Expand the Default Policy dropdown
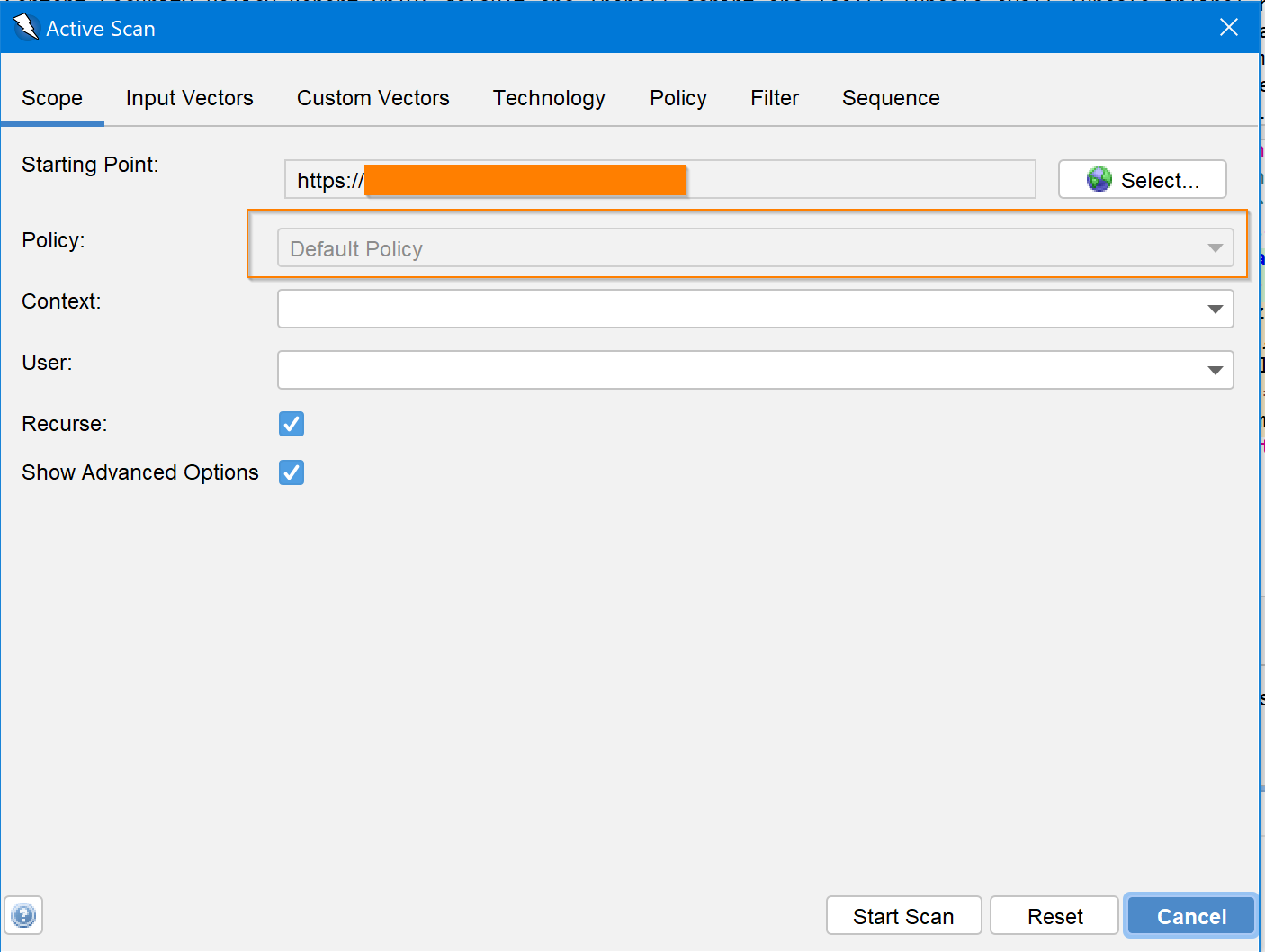The image size is (1265, 952). point(1216,247)
